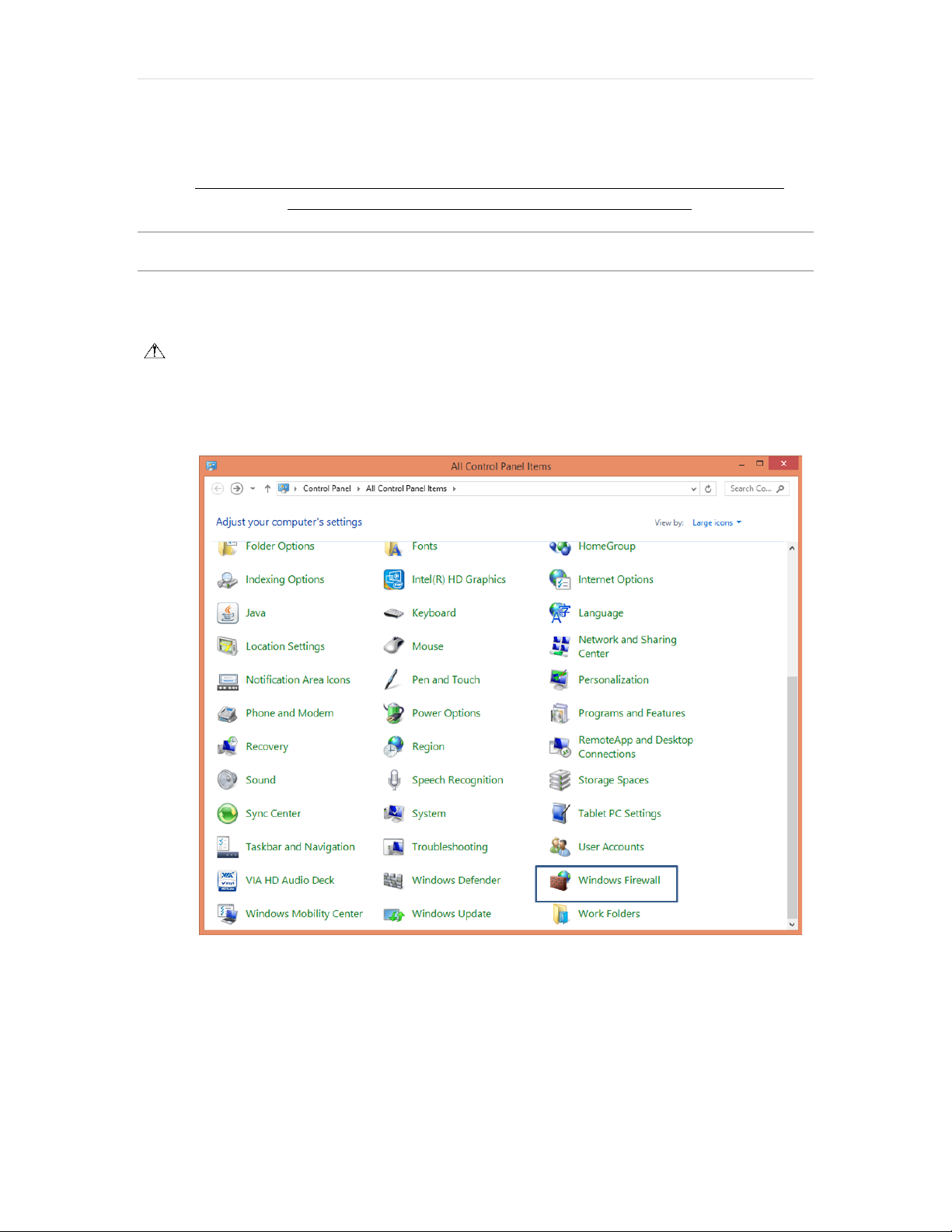Click the Windows Firewall icon
The image size is (952, 1232).
(560, 881)
